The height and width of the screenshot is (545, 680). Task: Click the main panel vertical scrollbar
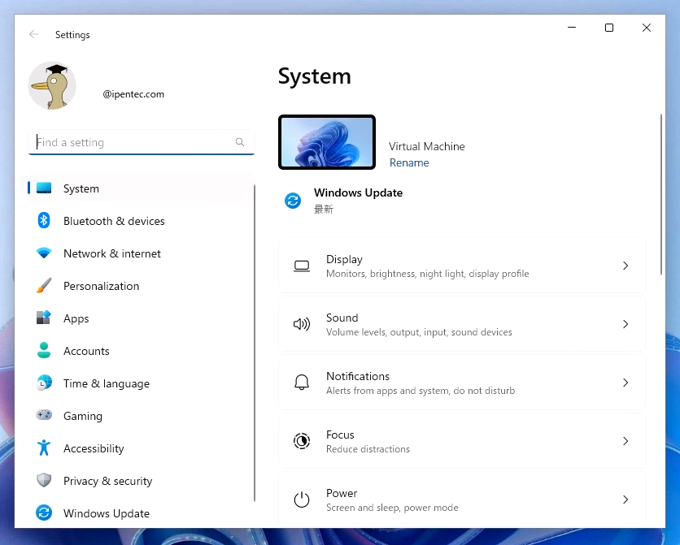tap(661, 194)
